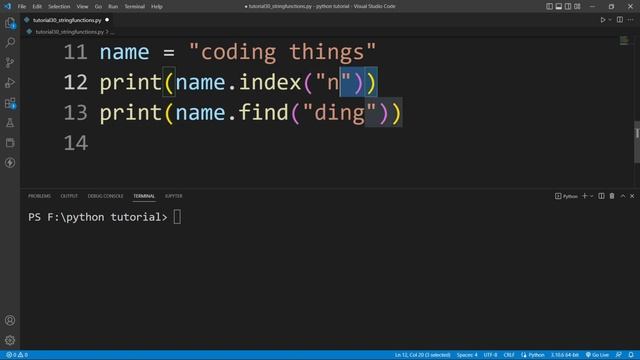This screenshot has width=640, height=360.
Task: Close the terminal panel
Action: coord(632,196)
